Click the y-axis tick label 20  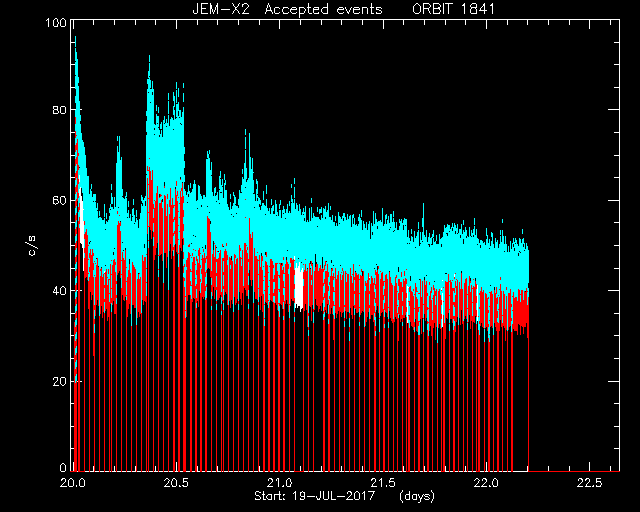coord(60,381)
